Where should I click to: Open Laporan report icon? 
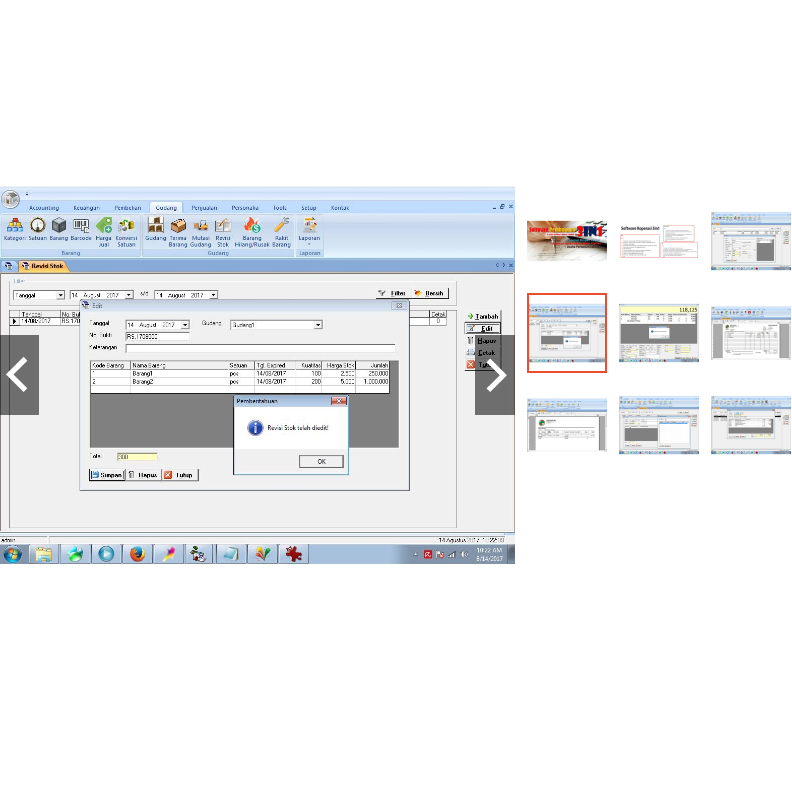coord(309,231)
